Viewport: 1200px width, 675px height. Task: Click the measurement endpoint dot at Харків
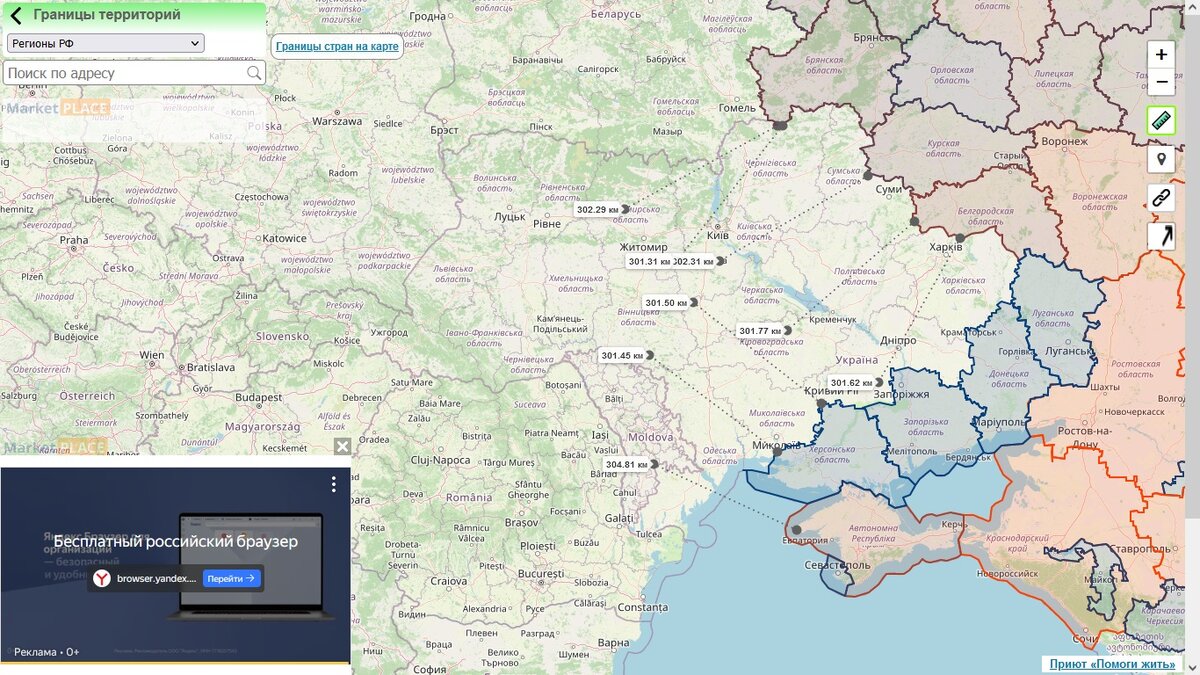point(959,239)
